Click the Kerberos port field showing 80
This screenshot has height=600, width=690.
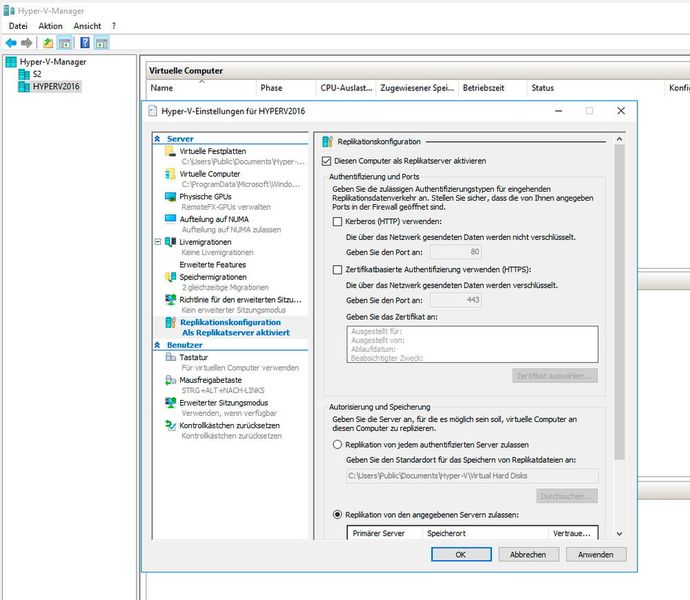pos(456,252)
